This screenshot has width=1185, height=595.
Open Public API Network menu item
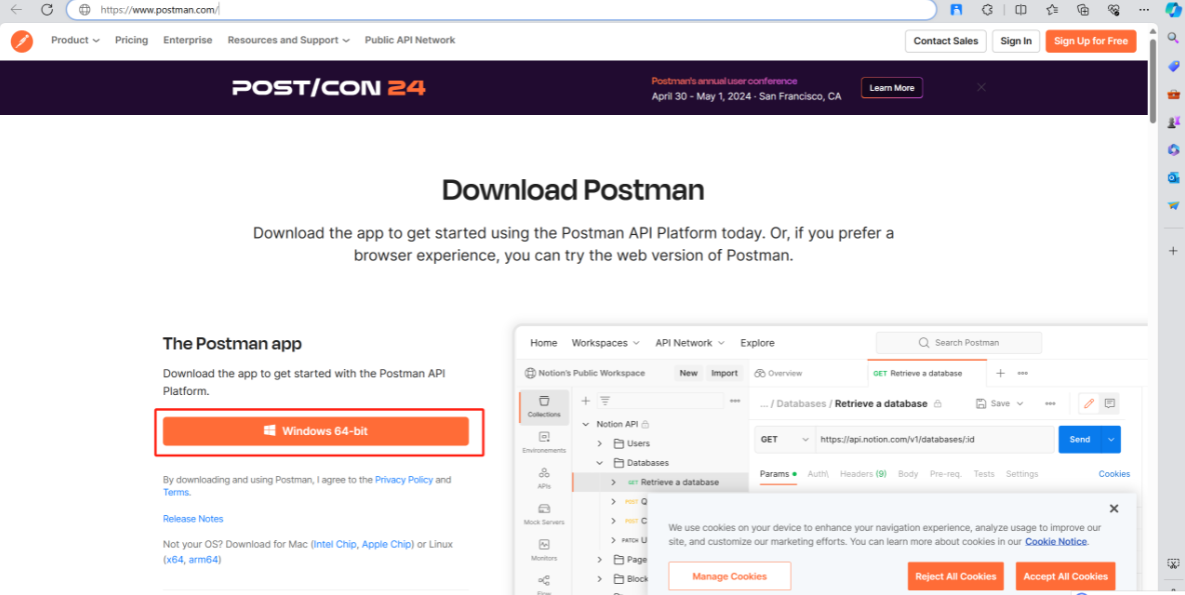[x=410, y=40]
